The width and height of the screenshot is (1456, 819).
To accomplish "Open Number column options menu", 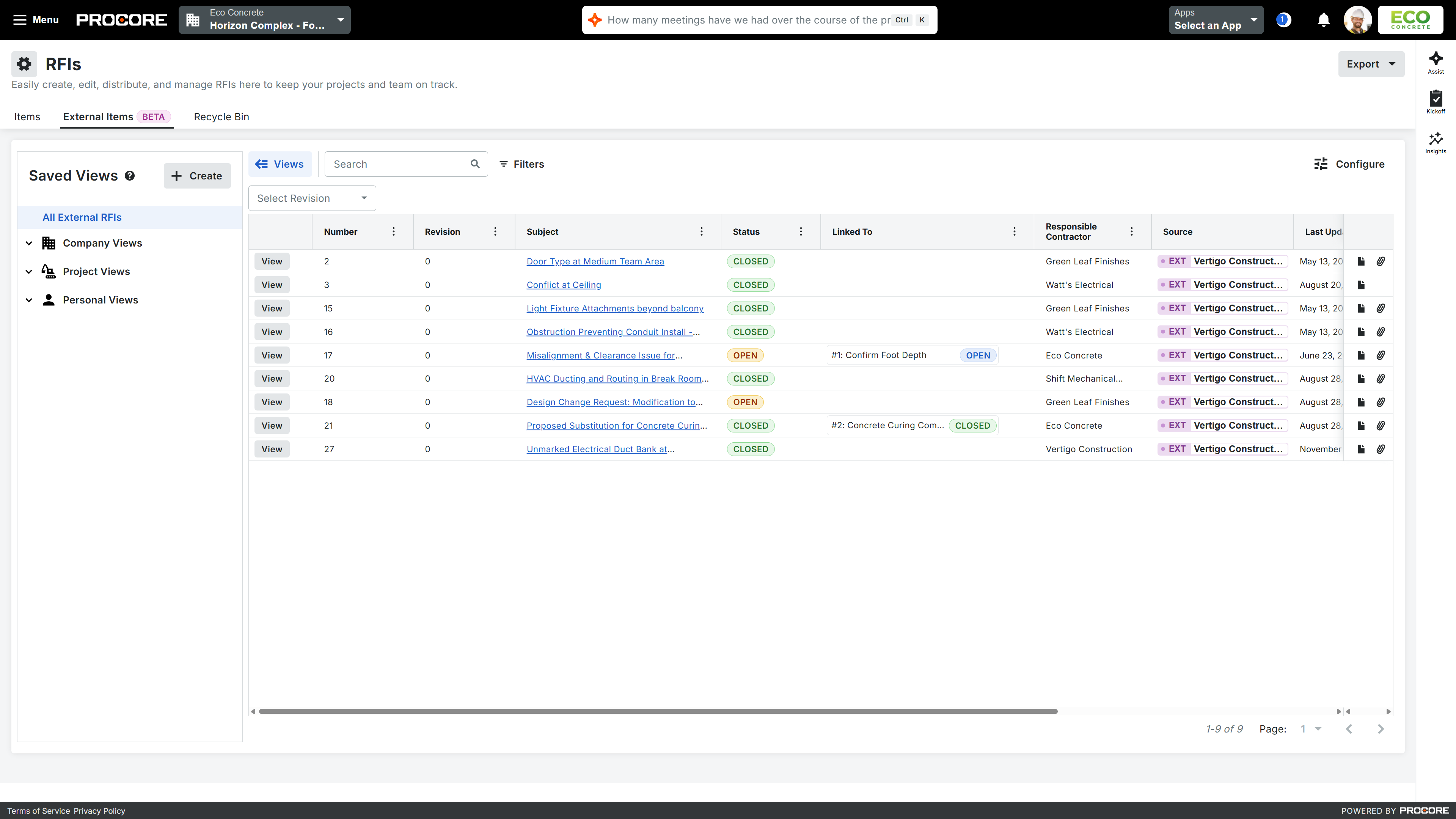I will (393, 232).
